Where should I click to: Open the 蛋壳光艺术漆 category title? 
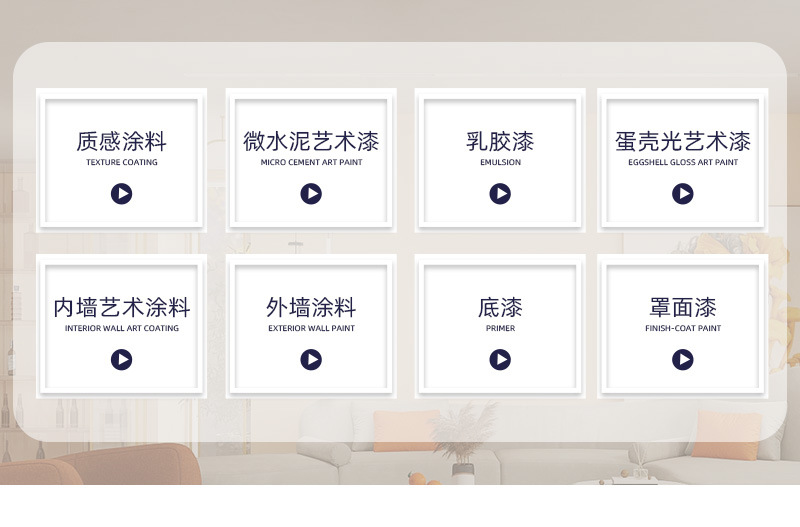pos(683,141)
